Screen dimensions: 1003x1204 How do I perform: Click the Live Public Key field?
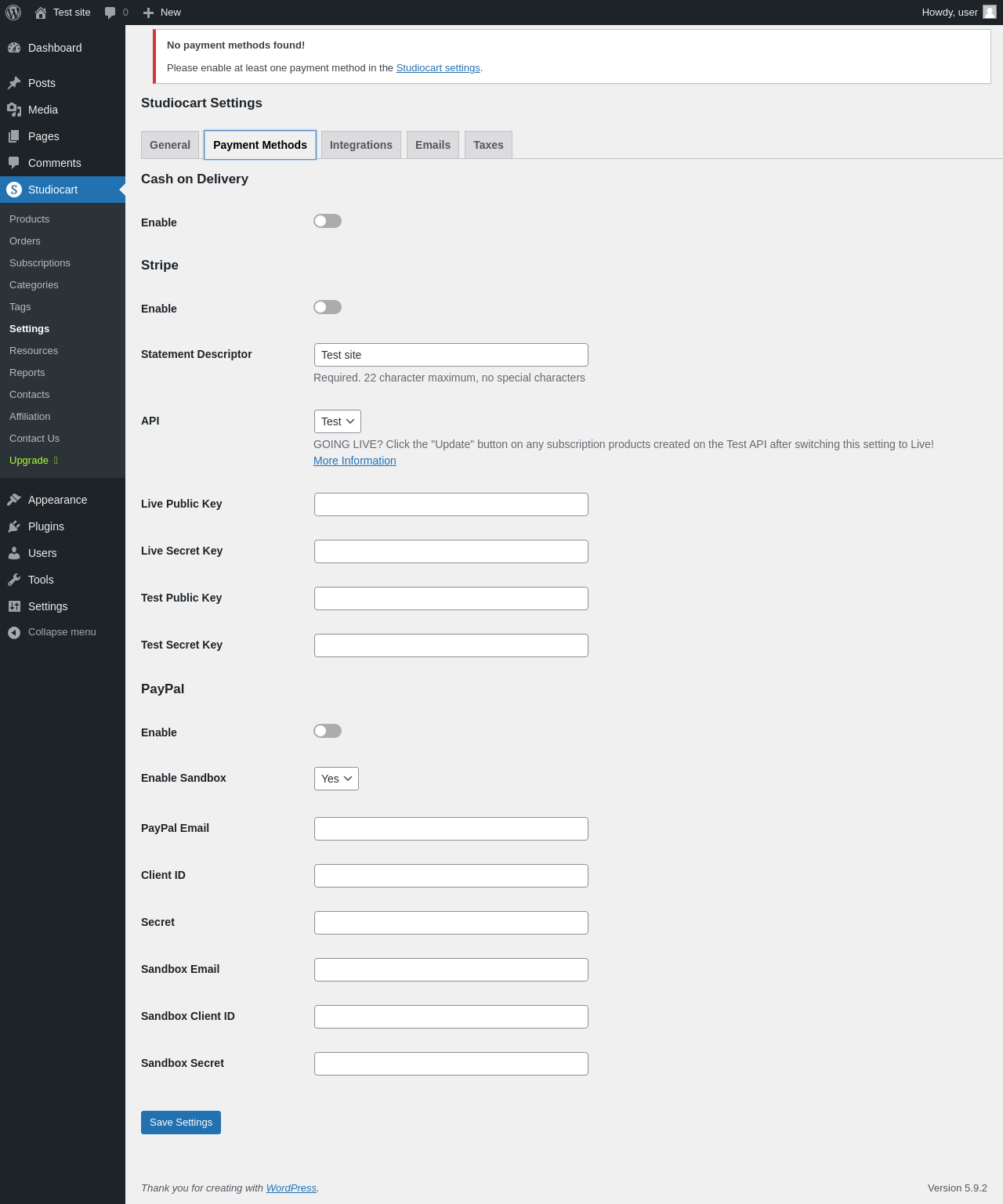(451, 504)
